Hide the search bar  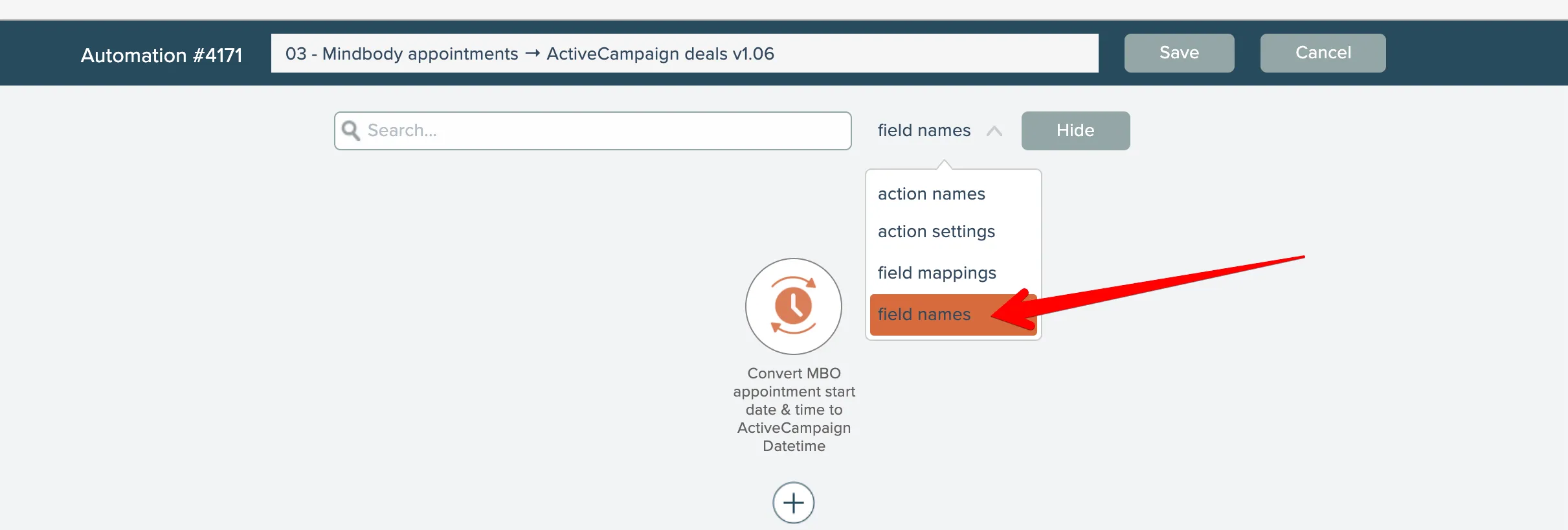click(x=1075, y=131)
